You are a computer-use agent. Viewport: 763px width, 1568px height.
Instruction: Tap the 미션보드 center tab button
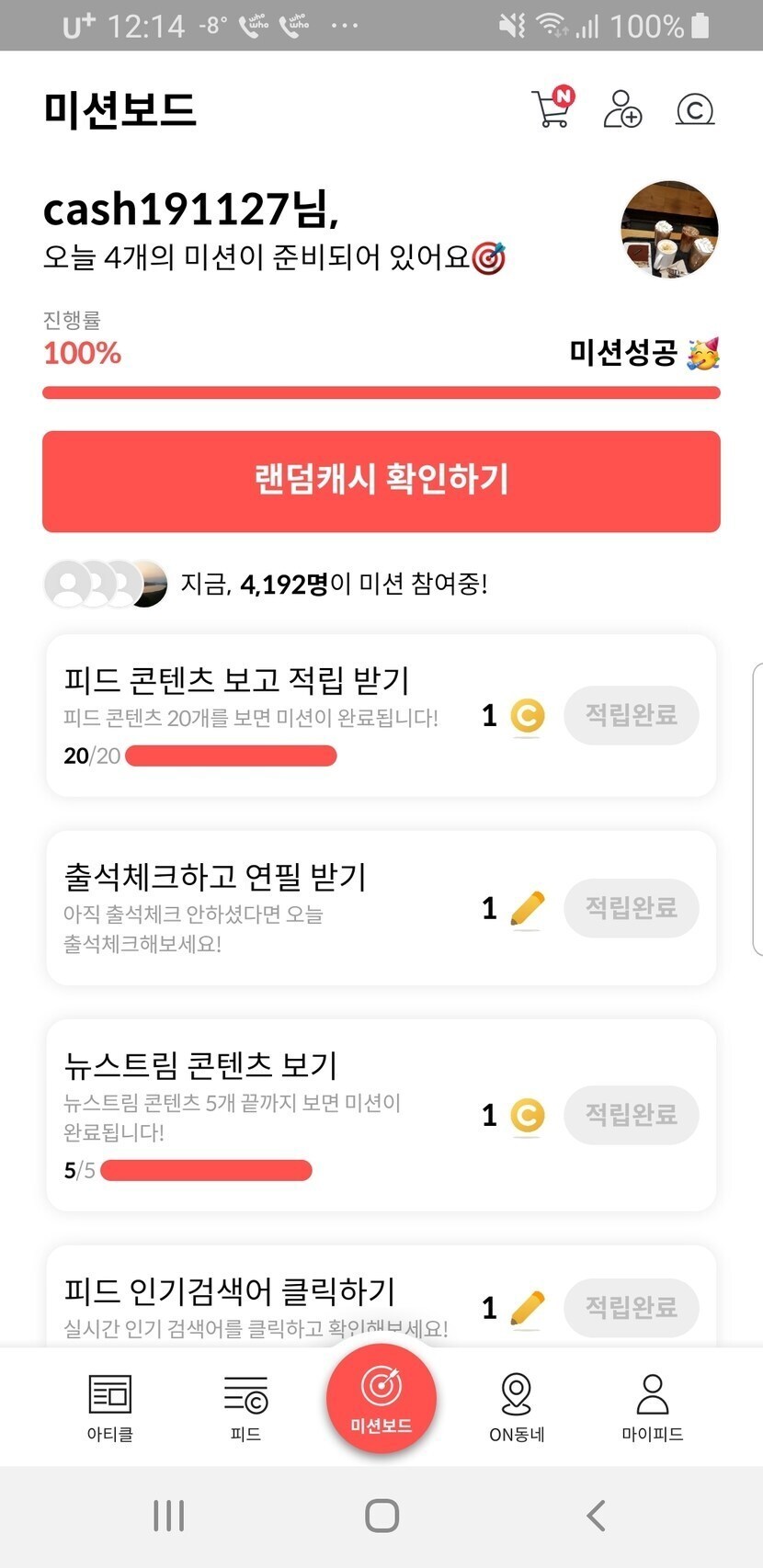(381, 1398)
